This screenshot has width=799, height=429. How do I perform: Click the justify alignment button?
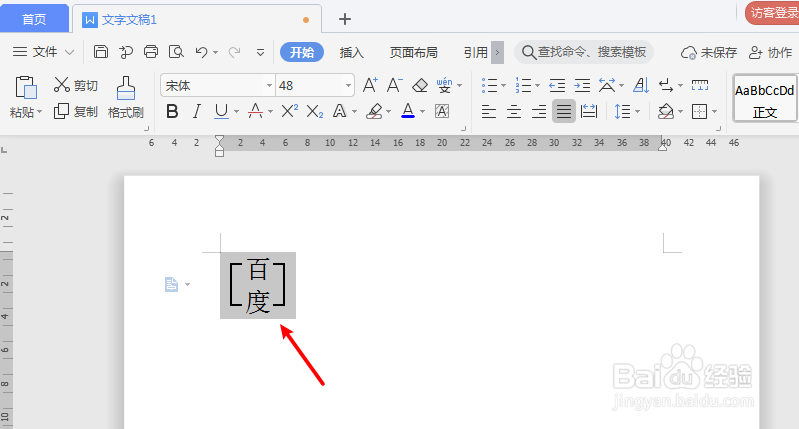[x=564, y=111]
